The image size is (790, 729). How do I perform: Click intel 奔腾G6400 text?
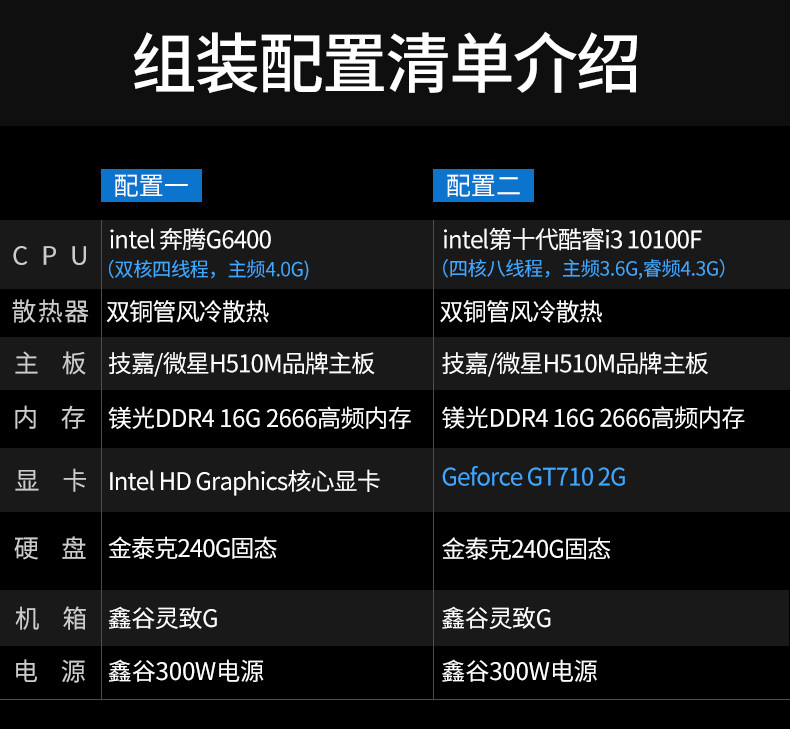[190, 239]
